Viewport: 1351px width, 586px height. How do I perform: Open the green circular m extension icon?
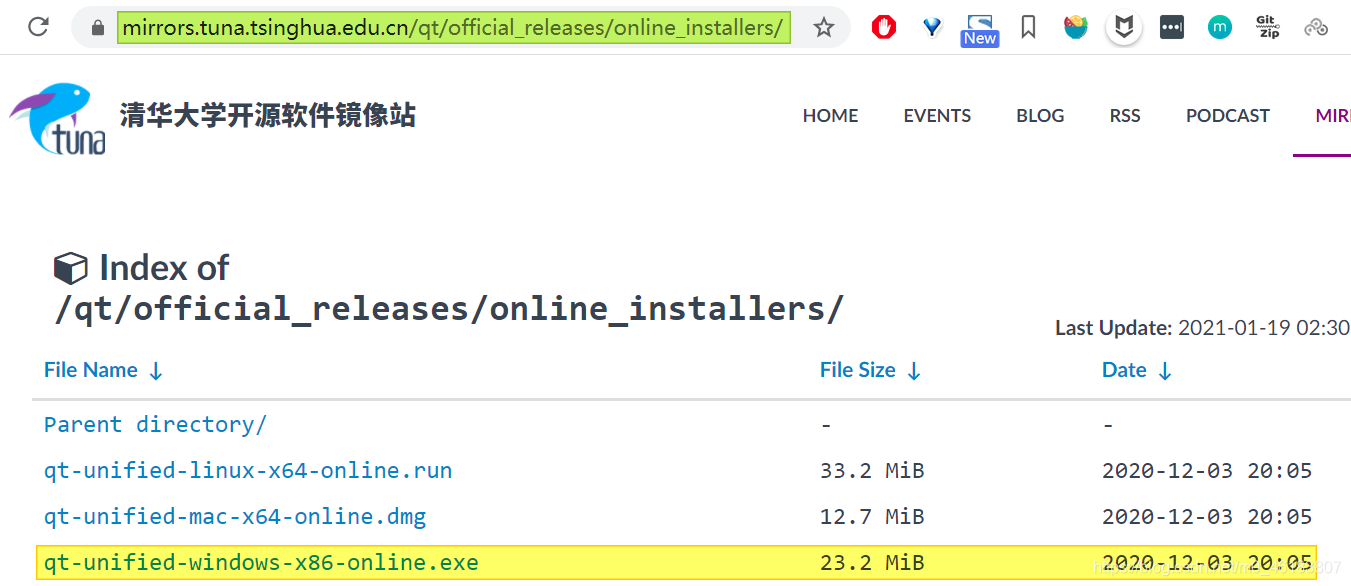point(1220,27)
